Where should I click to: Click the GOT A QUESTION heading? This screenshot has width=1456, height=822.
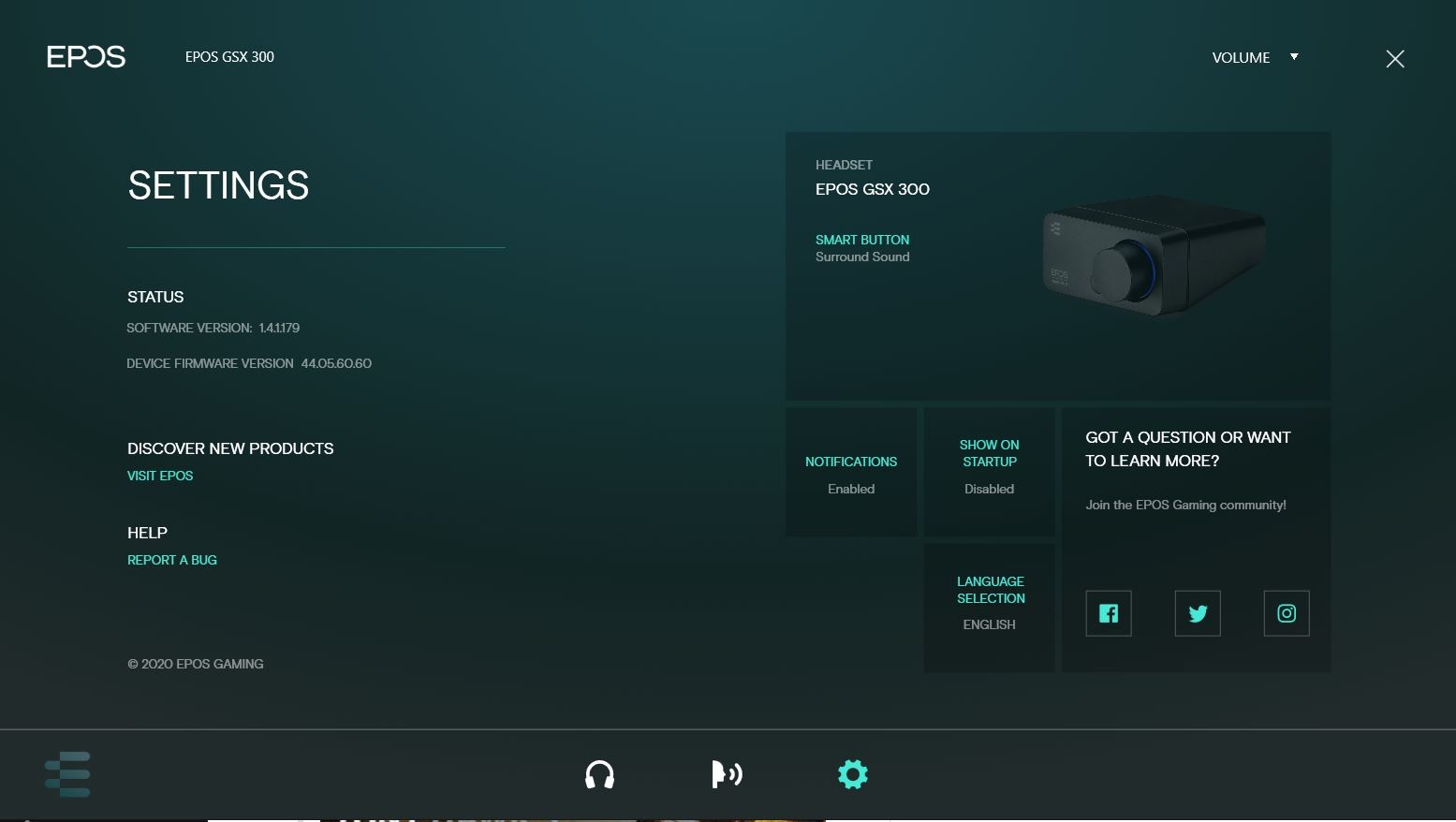pyautogui.click(x=1188, y=449)
